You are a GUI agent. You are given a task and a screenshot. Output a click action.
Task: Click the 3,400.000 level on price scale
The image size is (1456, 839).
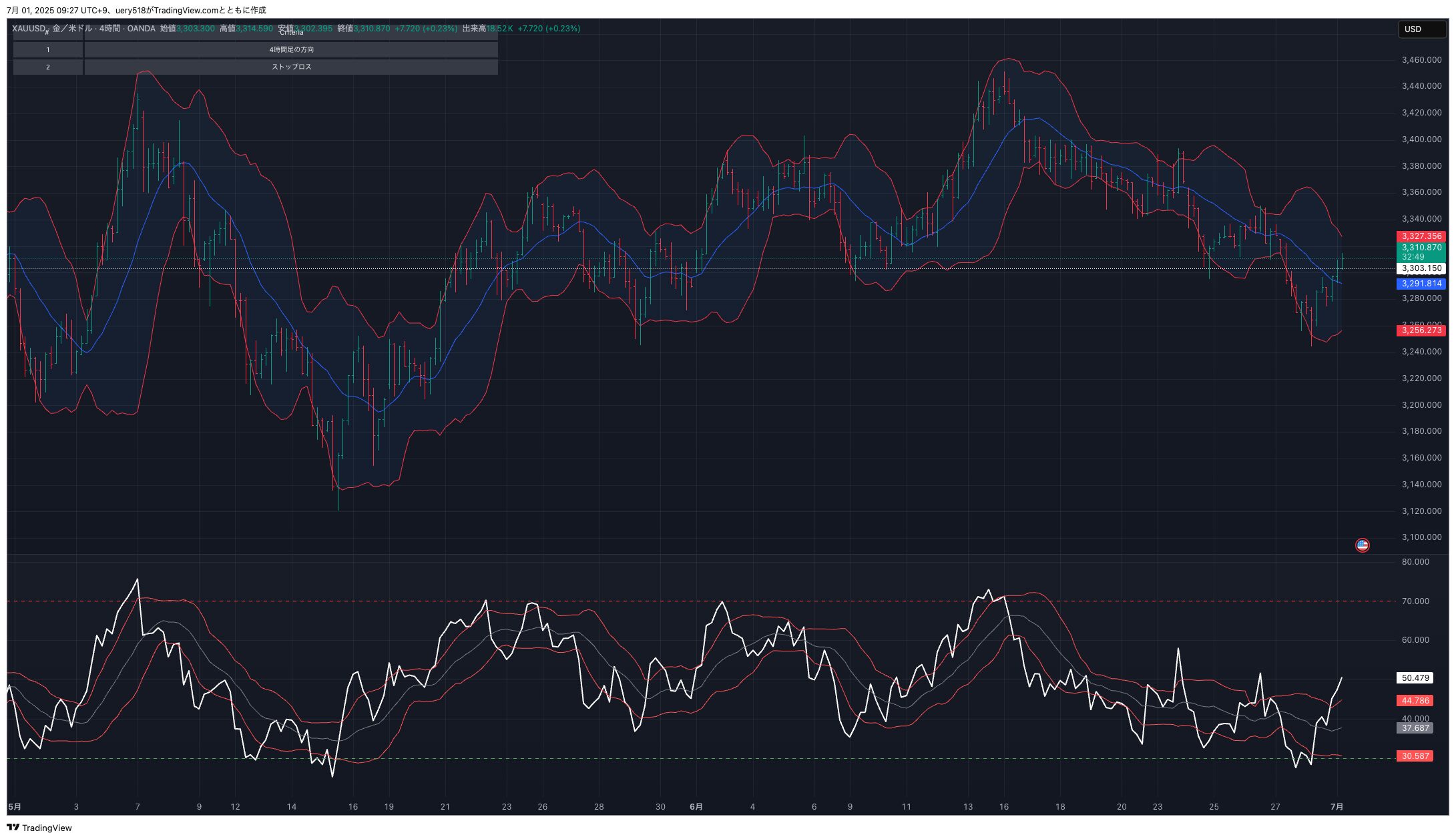point(1421,139)
